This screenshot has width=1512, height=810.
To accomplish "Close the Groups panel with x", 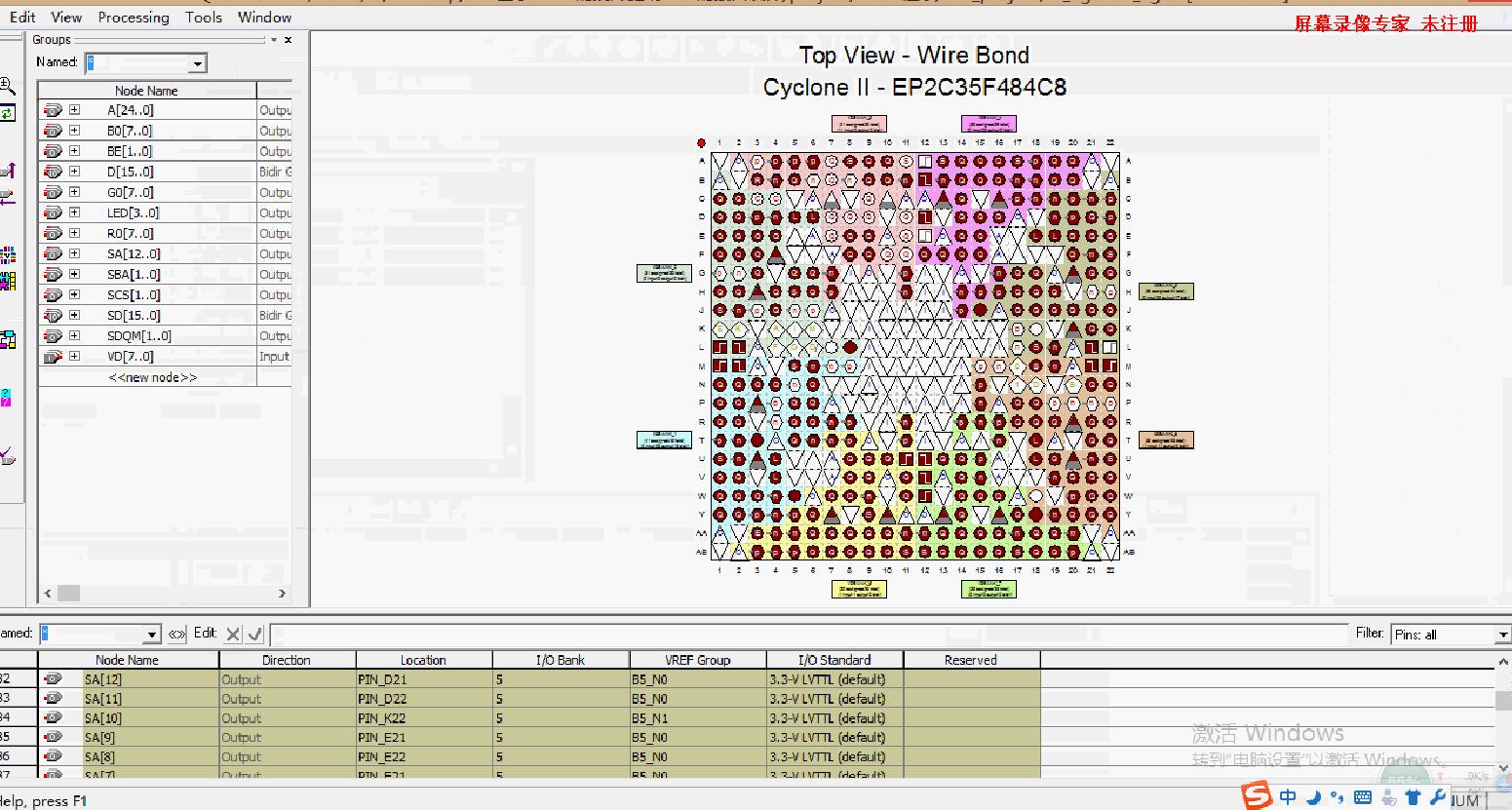I will tap(288, 40).
